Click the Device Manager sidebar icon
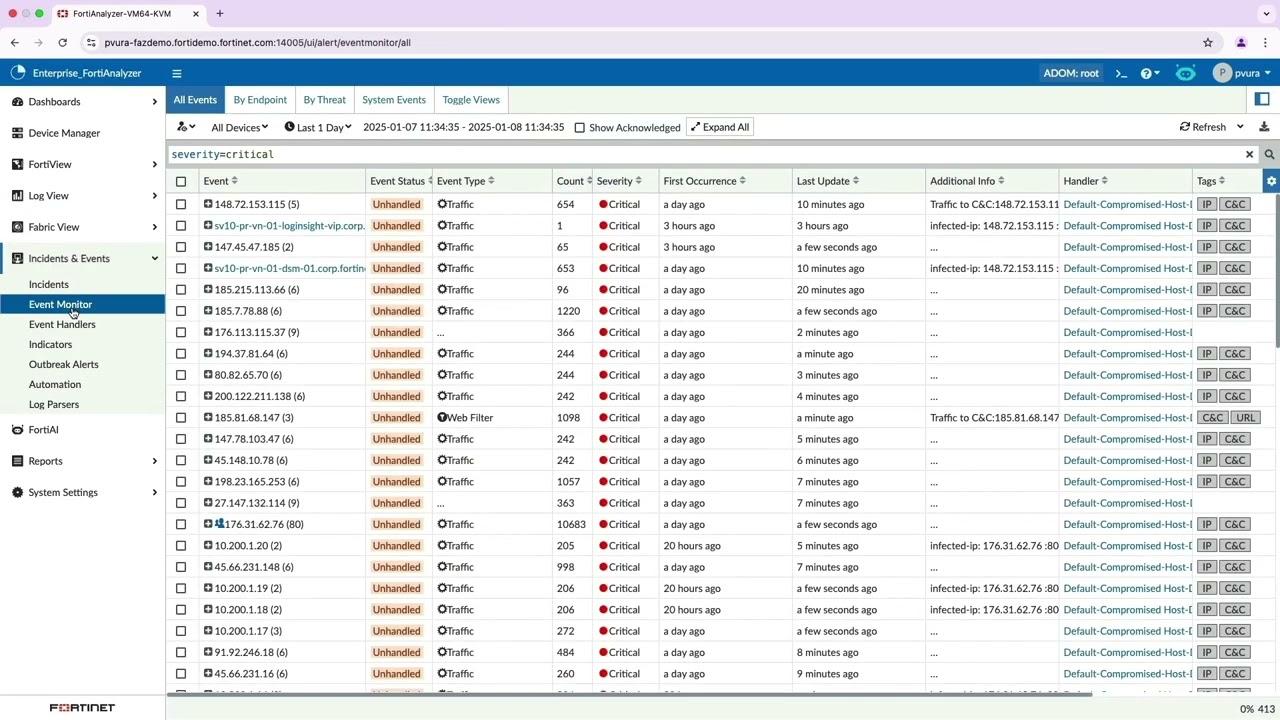 pos(17,133)
